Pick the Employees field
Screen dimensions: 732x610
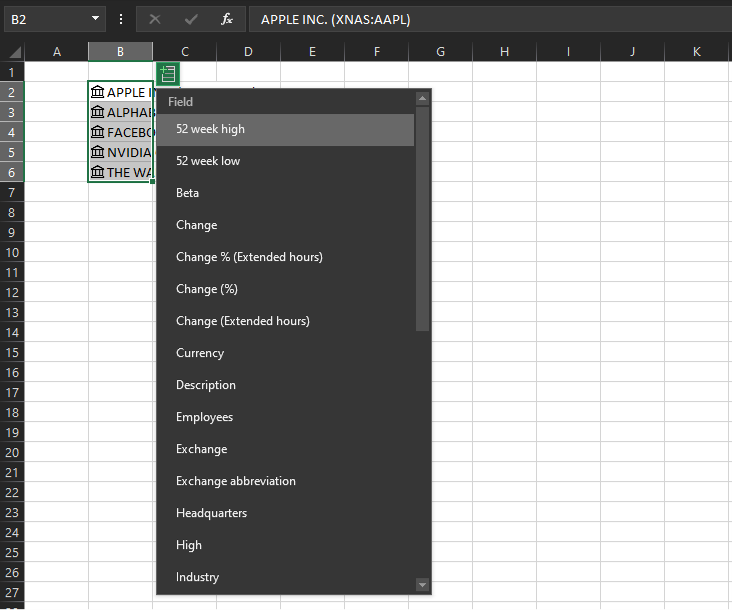point(204,417)
